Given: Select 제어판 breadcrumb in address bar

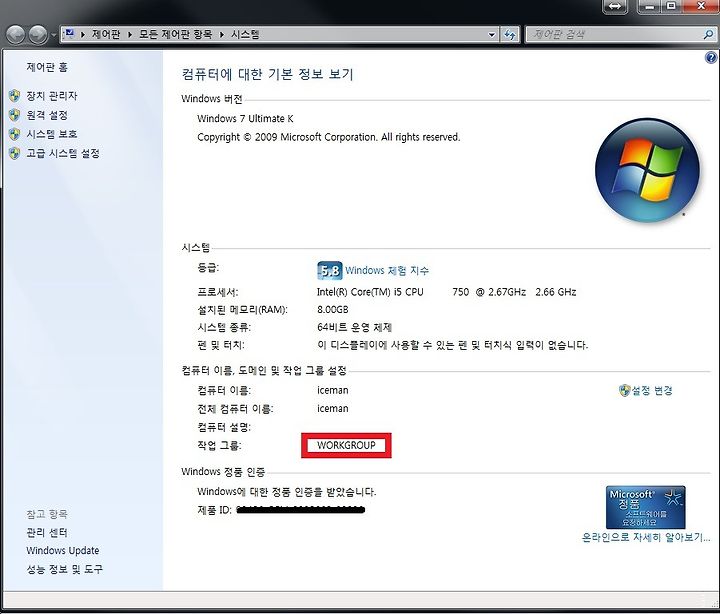Looking at the screenshot, I should tap(106, 34).
